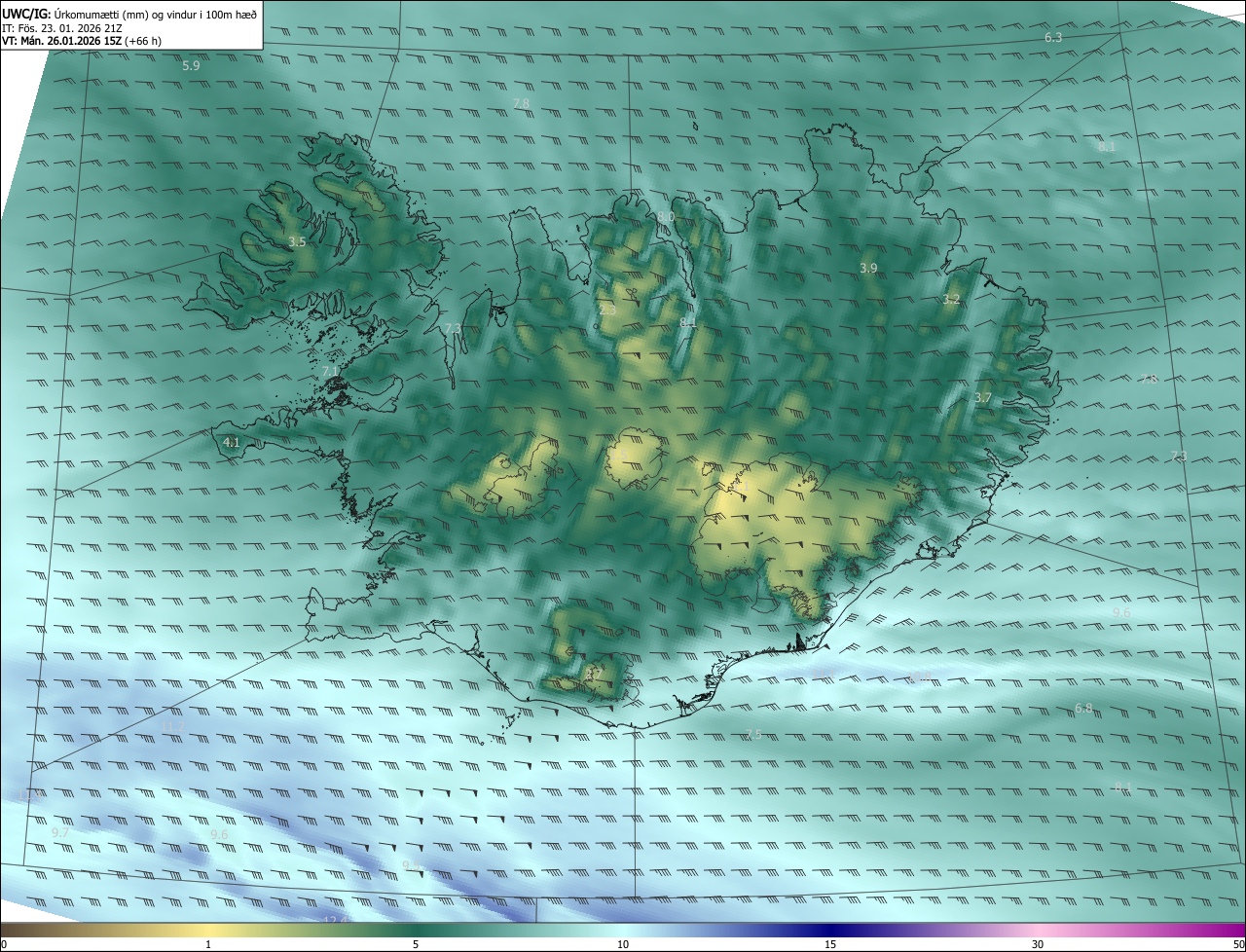Pick the yellow color above the 1 tick
The image size is (1246, 952).
click(208, 930)
